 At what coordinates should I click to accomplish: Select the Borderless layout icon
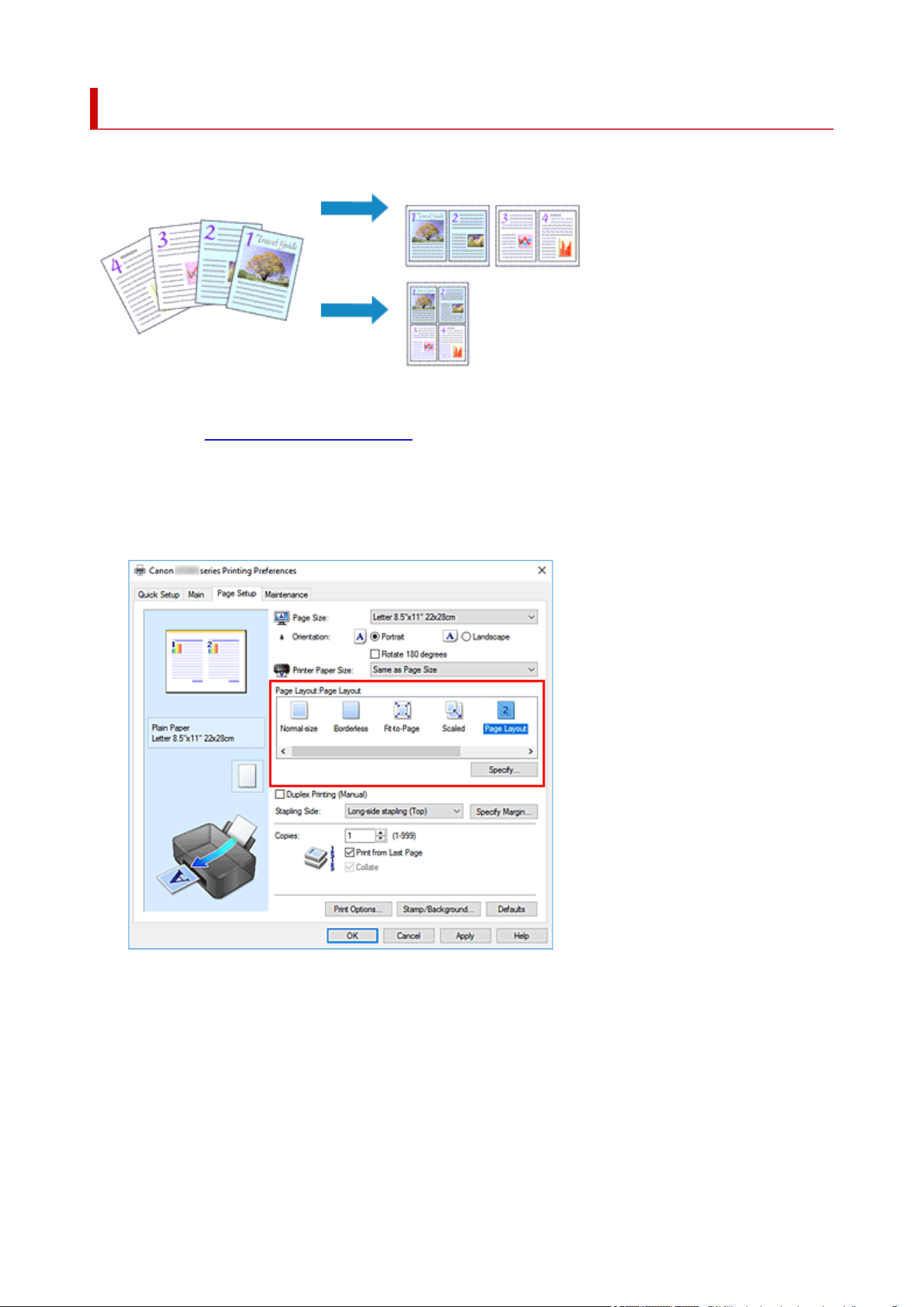[x=350, y=710]
